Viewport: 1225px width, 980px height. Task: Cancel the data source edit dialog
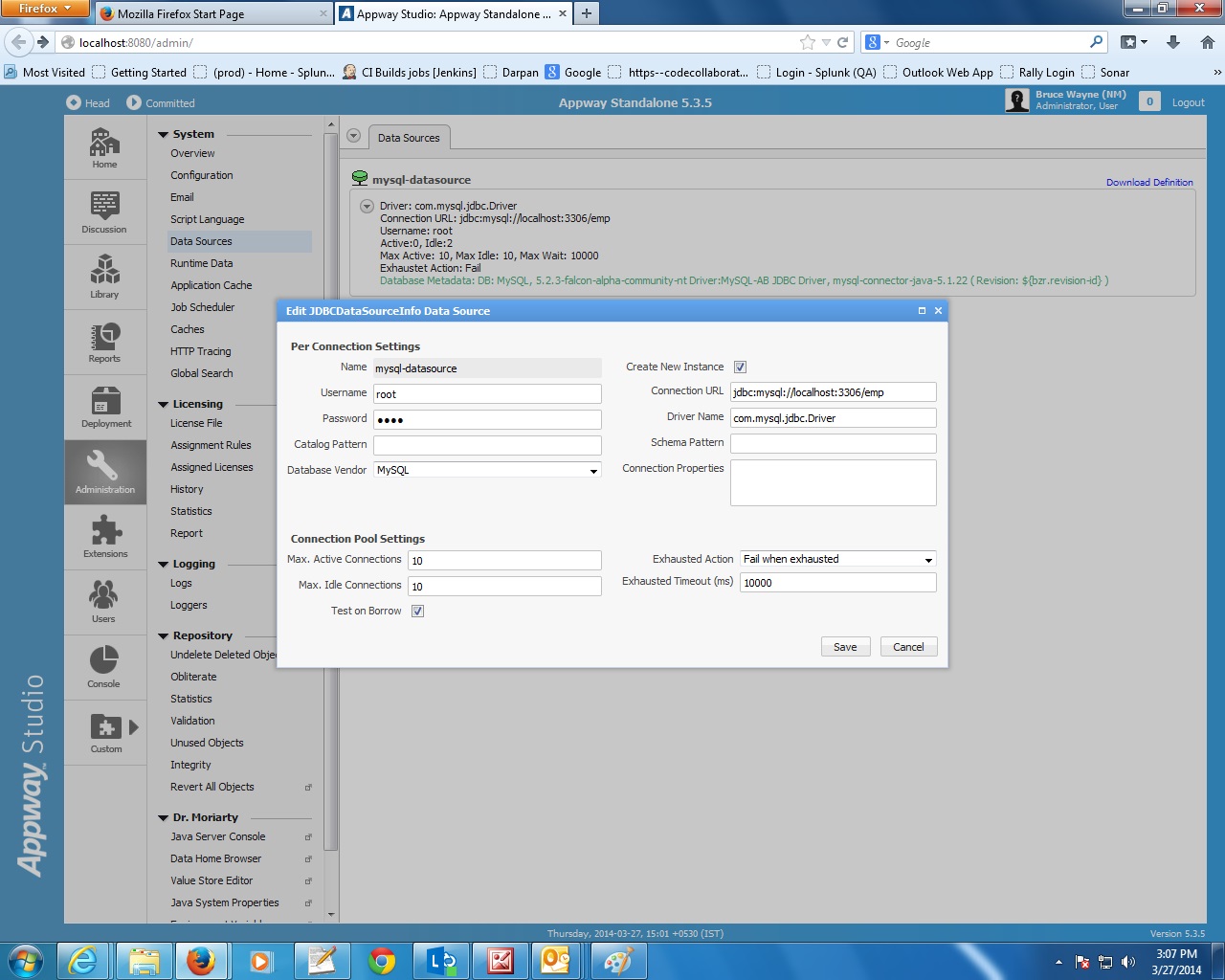pyautogui.click(x=908, y=647)
